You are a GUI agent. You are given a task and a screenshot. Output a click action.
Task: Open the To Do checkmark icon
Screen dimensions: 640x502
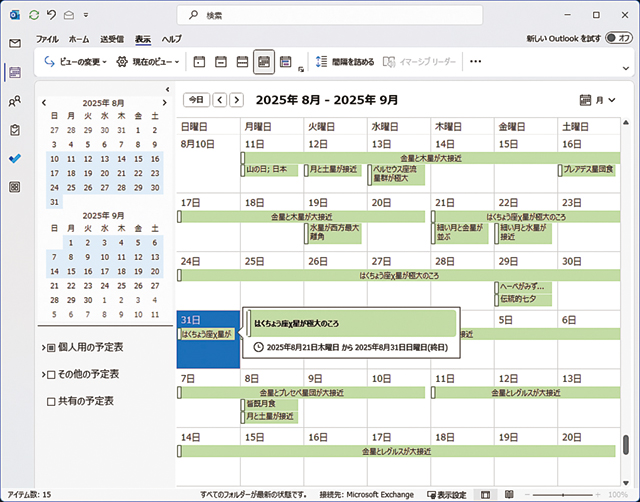[x=15, y=158]
